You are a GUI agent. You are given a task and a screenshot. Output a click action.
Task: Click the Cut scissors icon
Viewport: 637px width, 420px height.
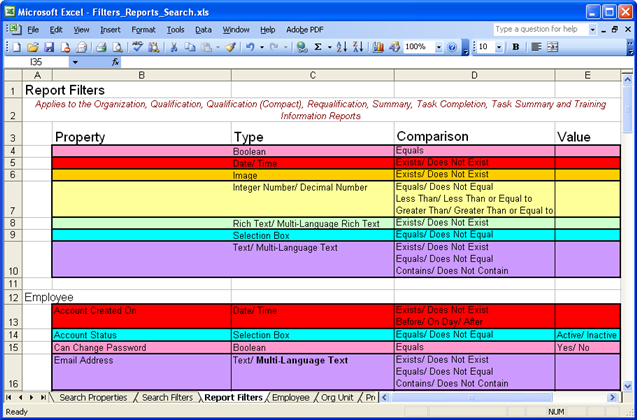pyautogui.click(x=174, y=47)
